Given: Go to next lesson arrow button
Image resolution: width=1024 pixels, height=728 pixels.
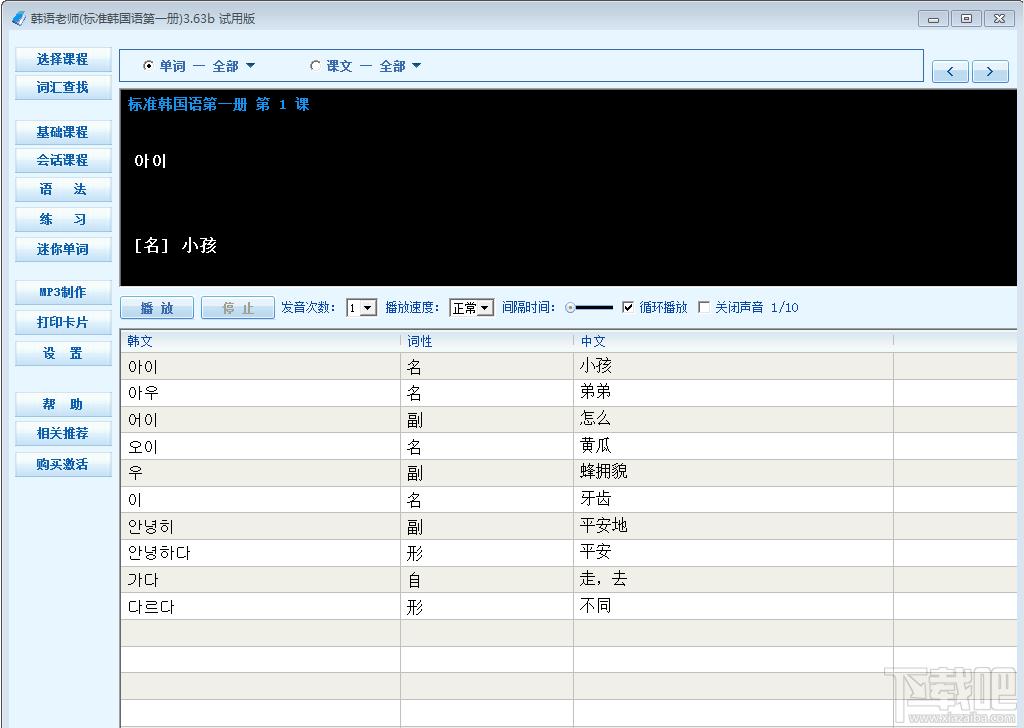Looking at the screenshot, I should click(990, 71).
